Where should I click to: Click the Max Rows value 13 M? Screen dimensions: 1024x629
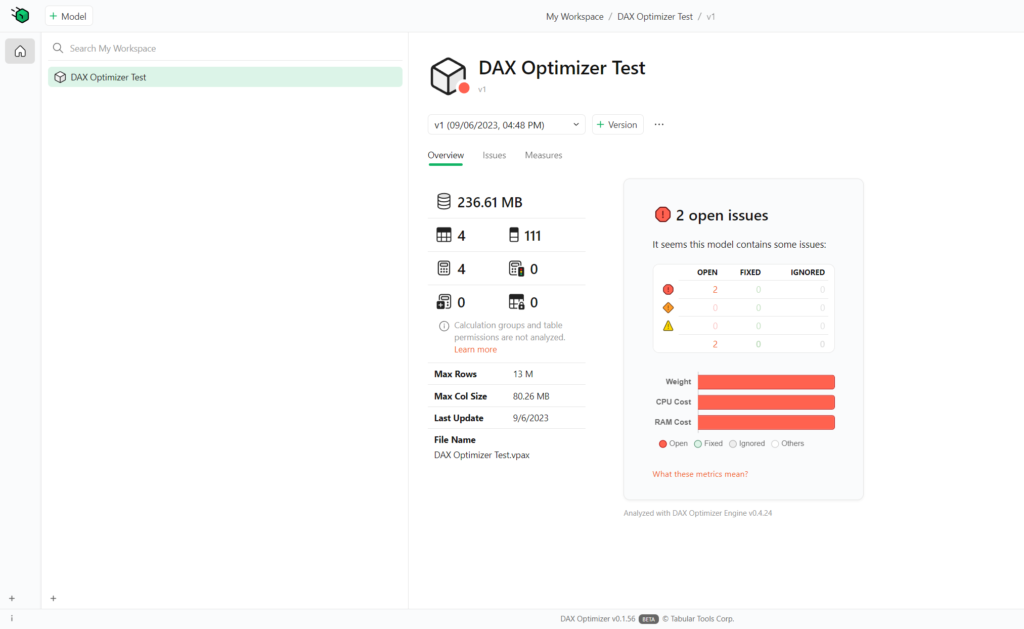[x=523, y=374]
